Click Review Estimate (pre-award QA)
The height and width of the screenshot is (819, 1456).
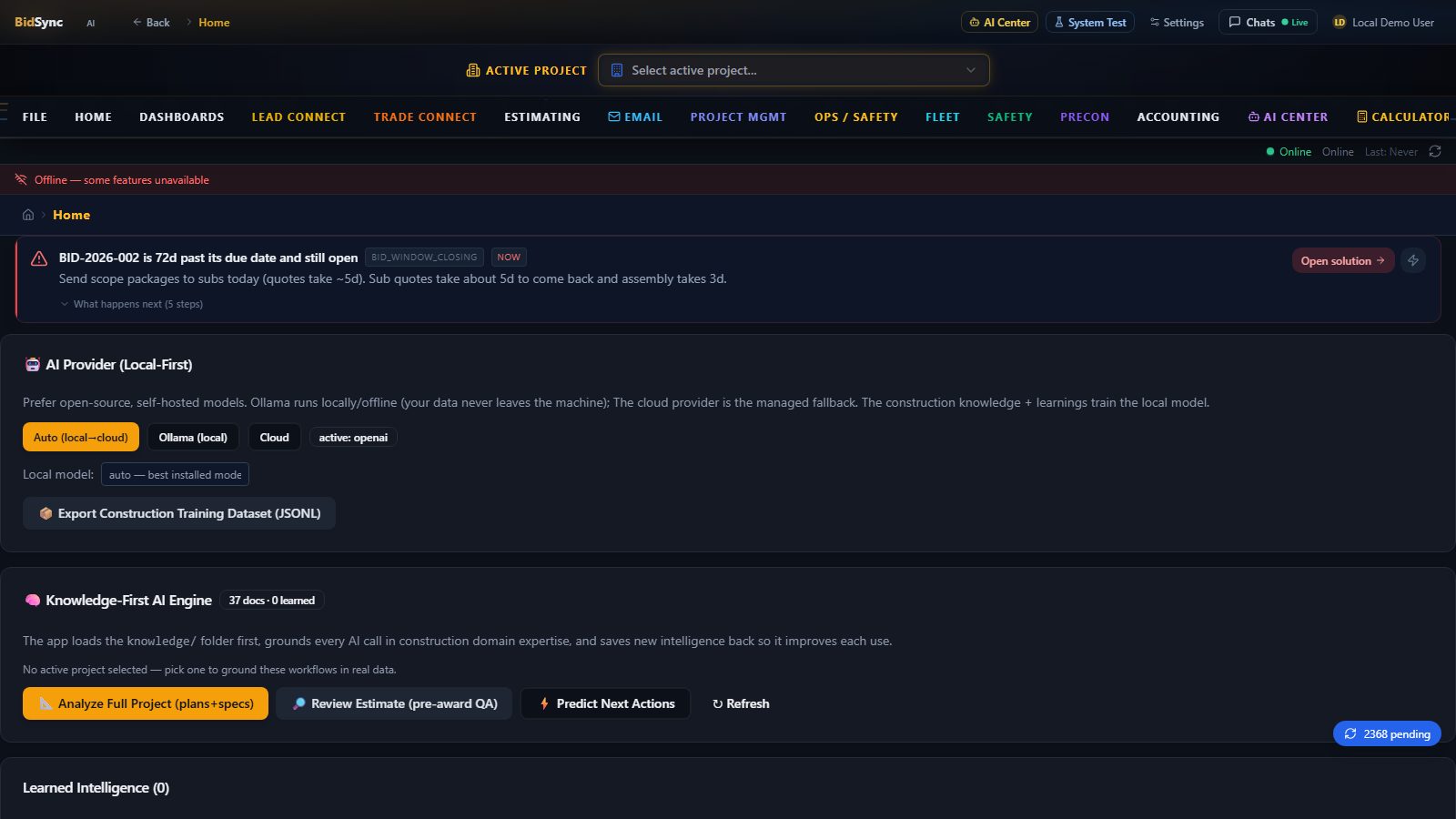point(394,703)
